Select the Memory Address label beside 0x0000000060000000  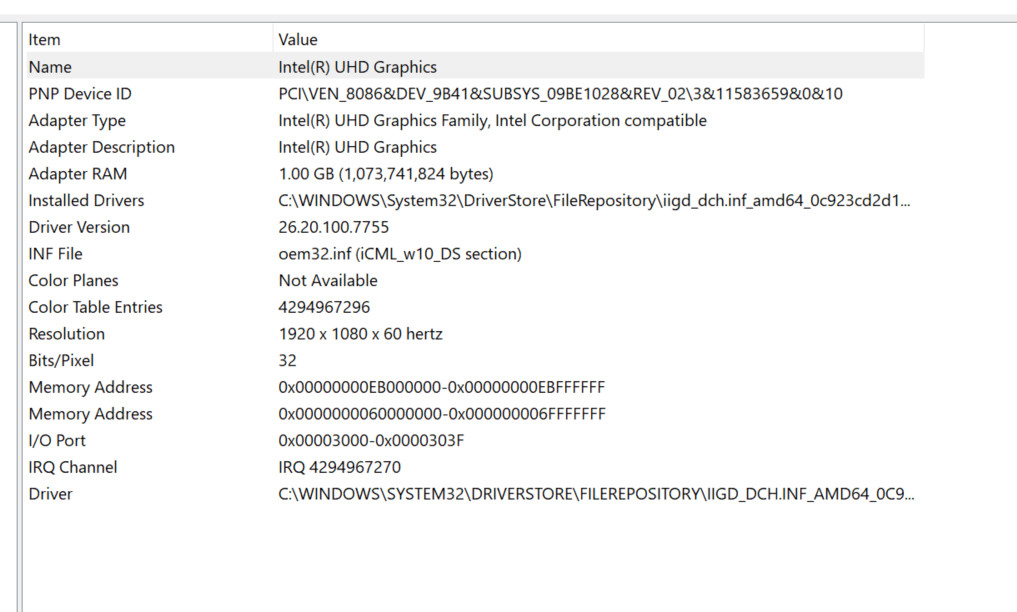click(90, 414)
